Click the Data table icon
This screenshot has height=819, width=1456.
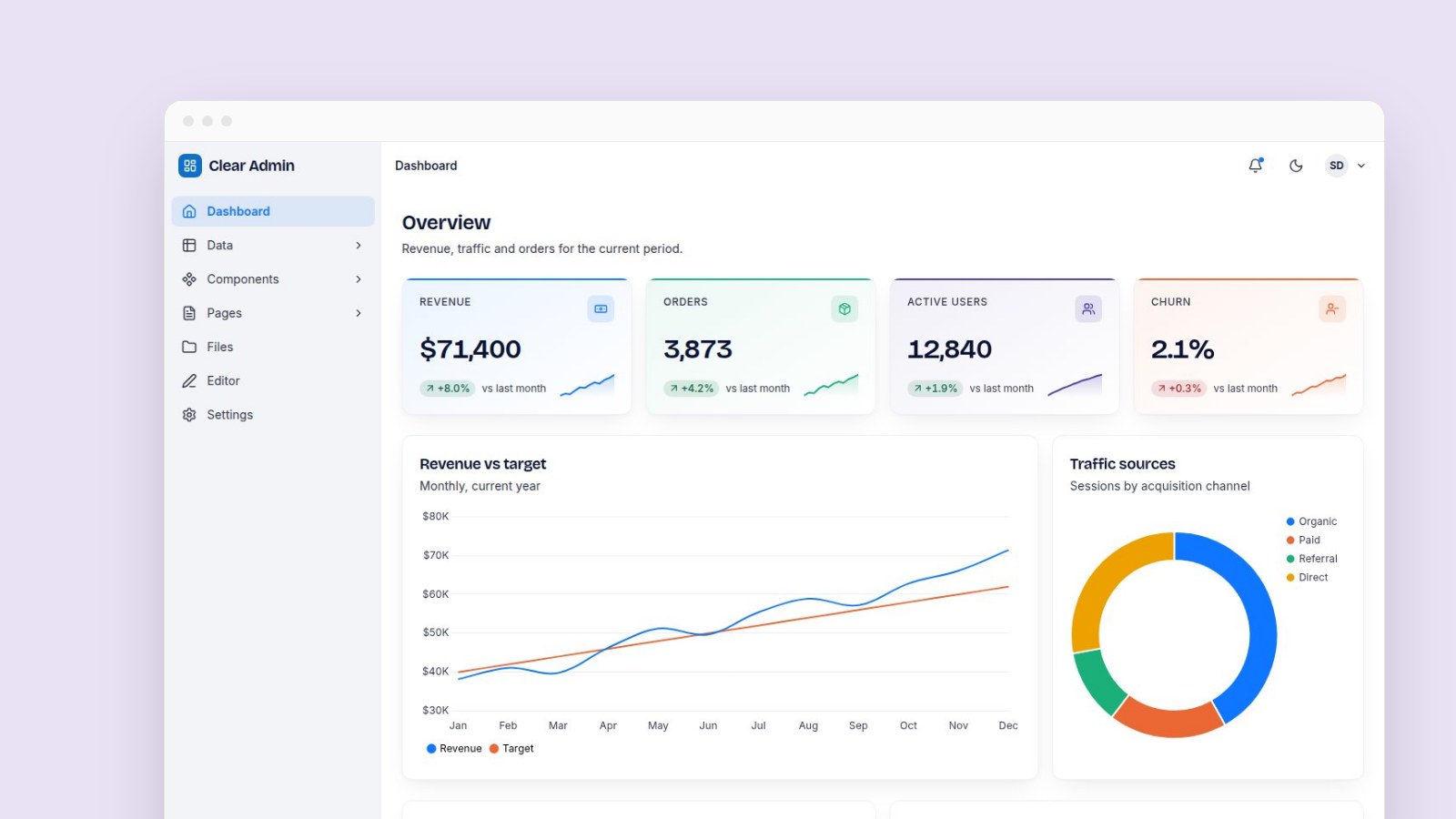tap(189, 245)
